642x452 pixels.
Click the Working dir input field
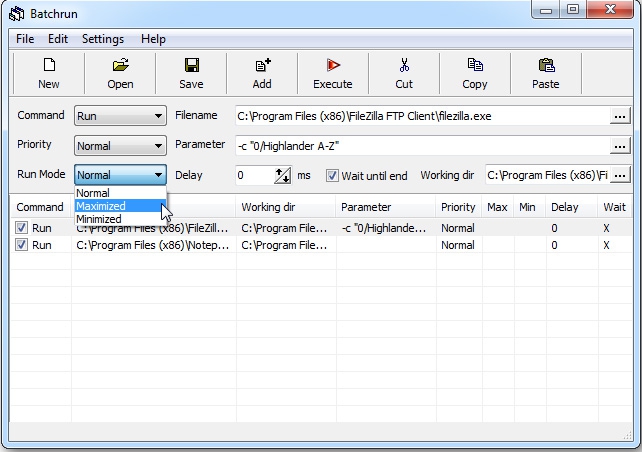click(547, 175)
